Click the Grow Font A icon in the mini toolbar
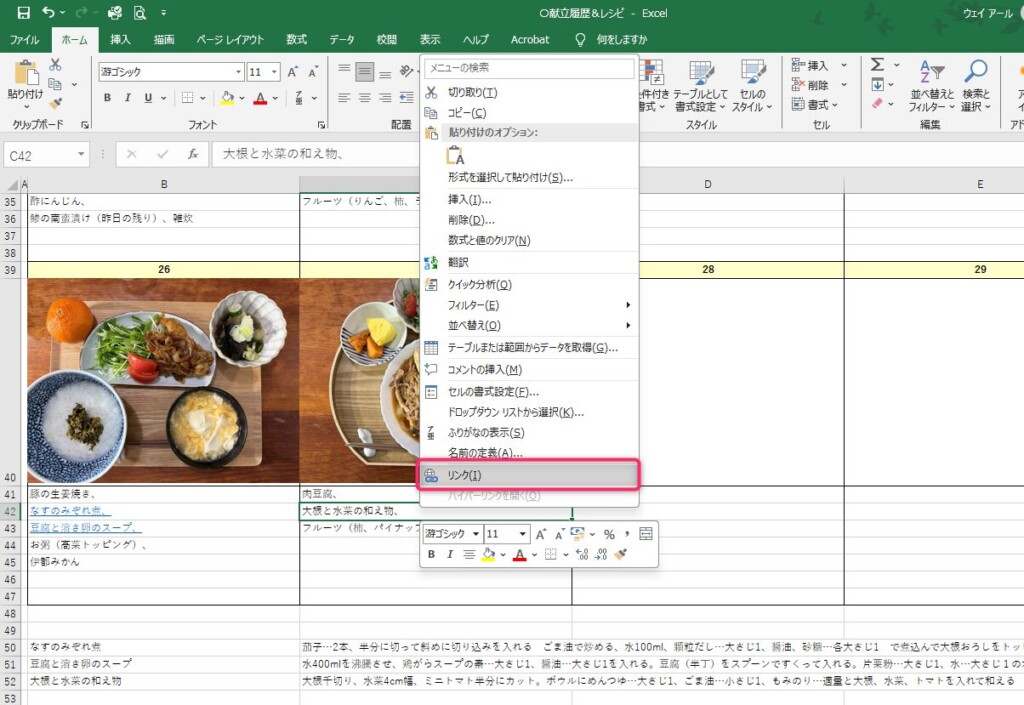 click(540, 533)
